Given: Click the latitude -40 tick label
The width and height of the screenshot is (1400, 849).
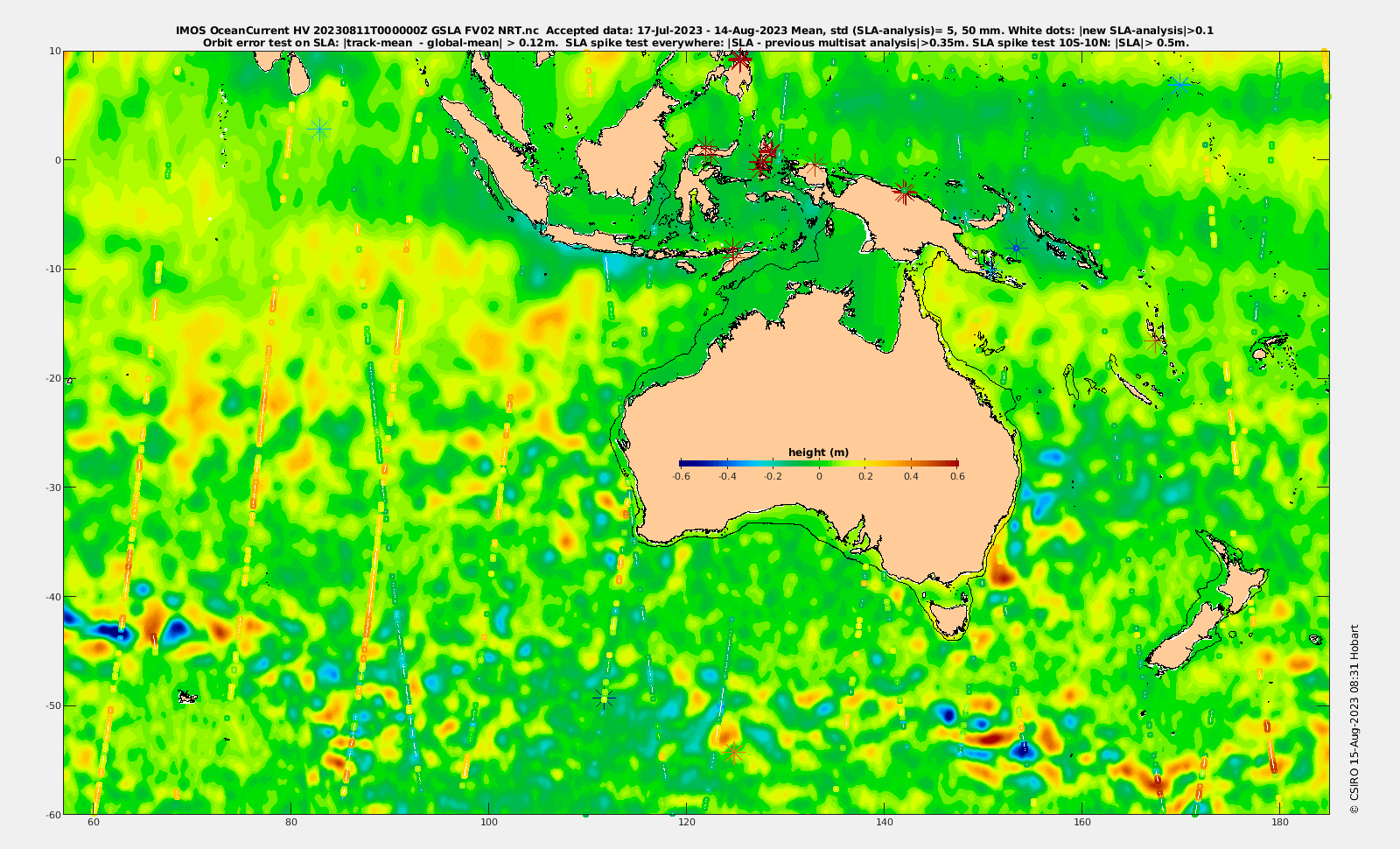Looking at the screenshot, I should pos(52,596).
